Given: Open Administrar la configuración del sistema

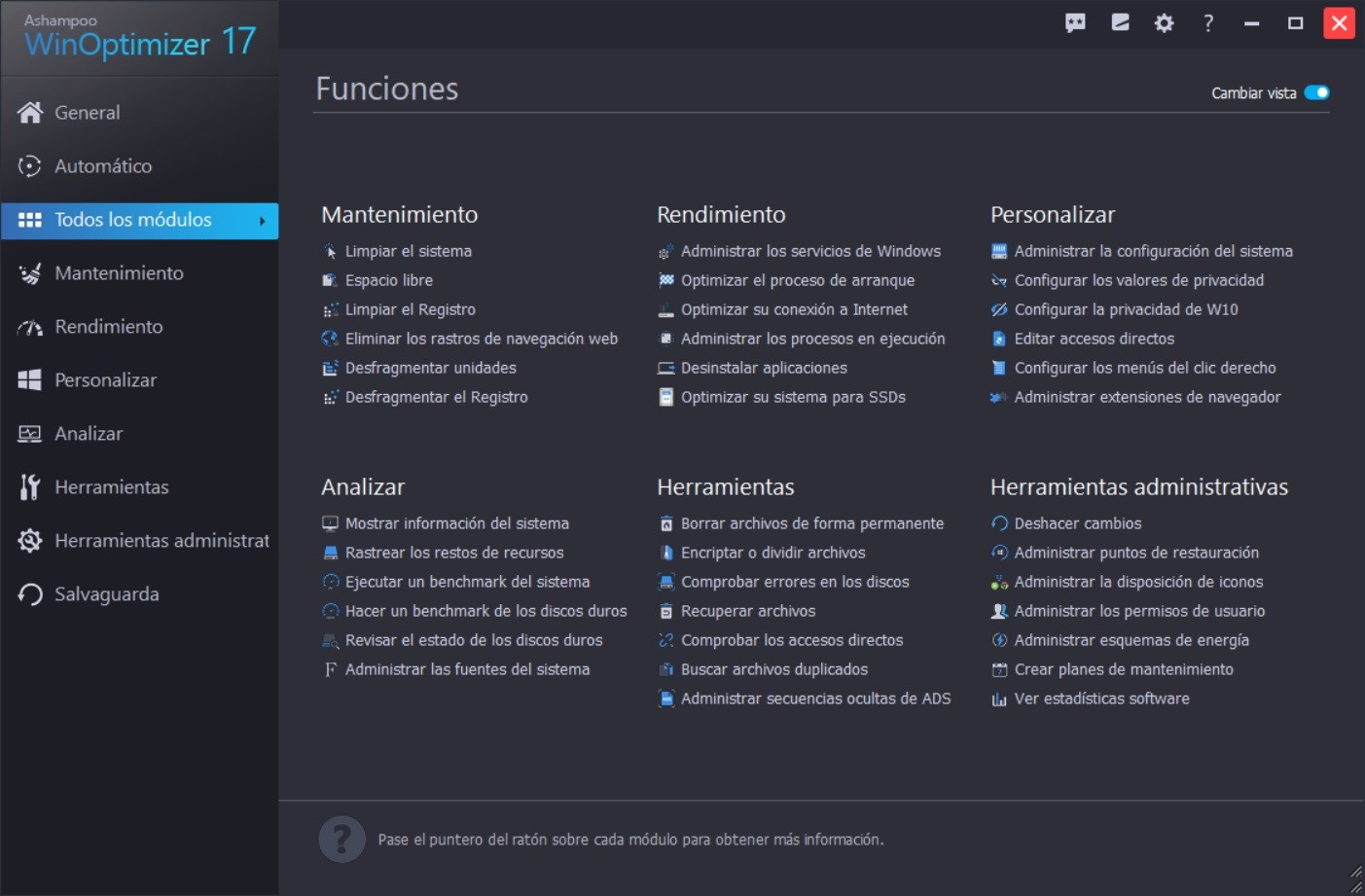Looking at the screenshot, I should [x=1154, y=251].
